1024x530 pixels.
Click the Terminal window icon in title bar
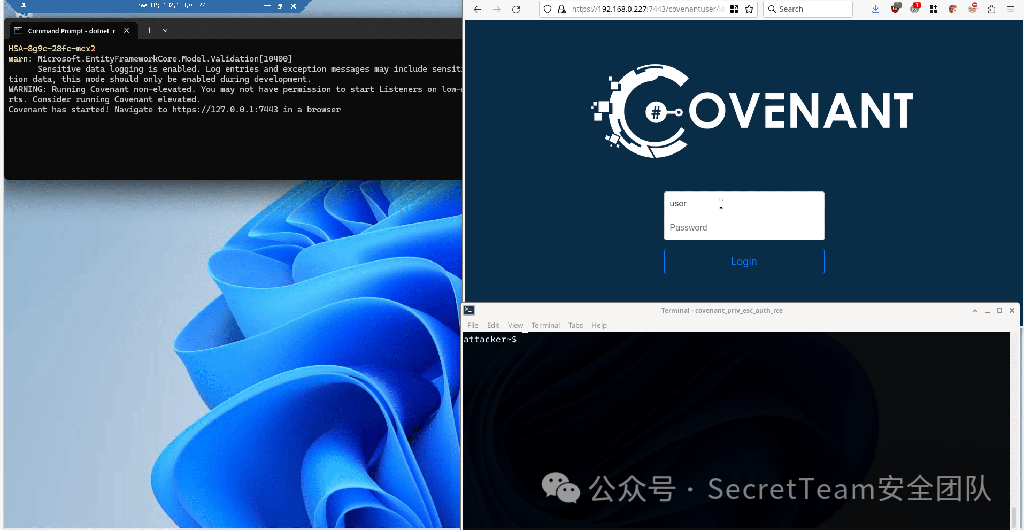point(469,311)
